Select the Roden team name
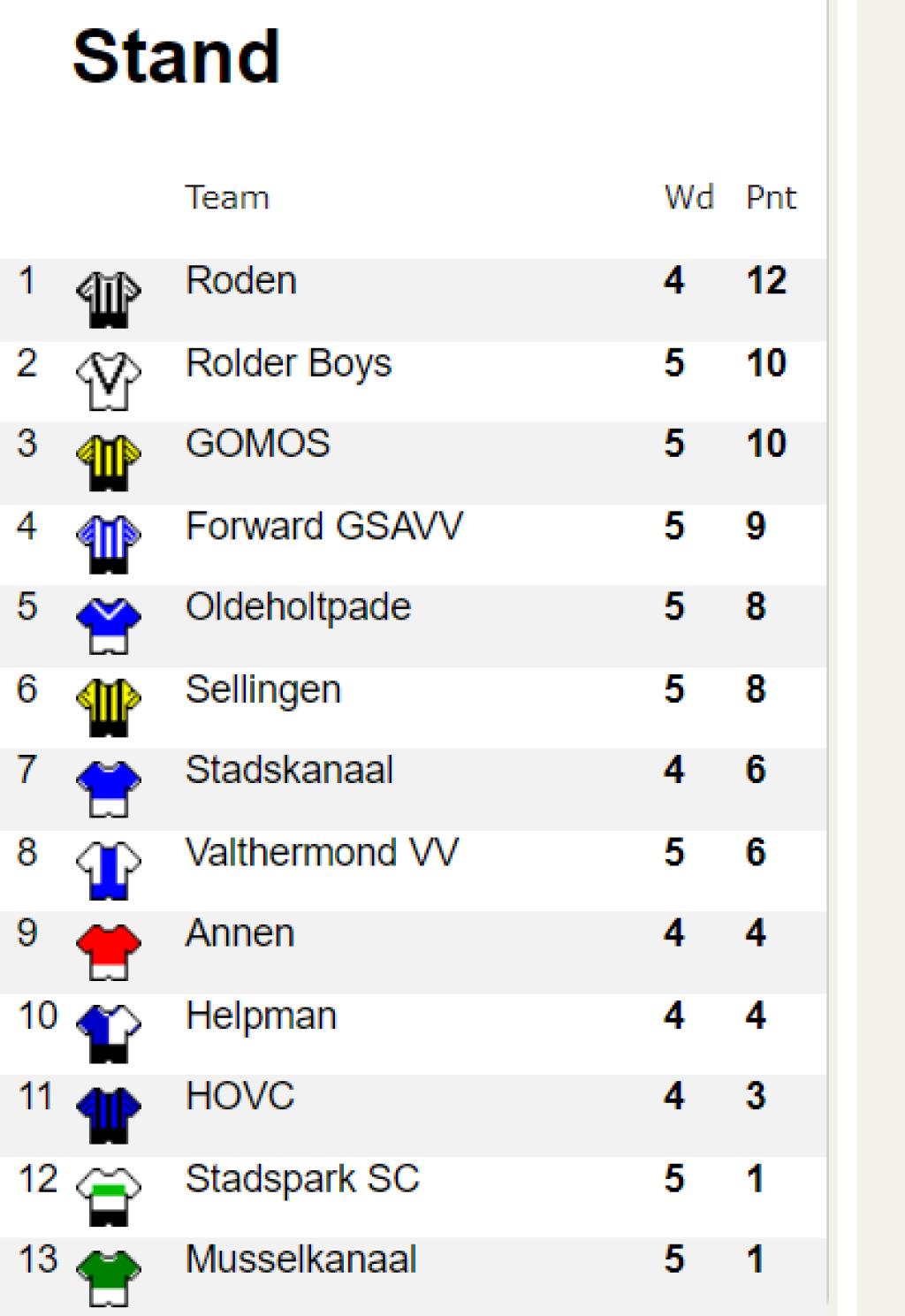Viewport: 905px width, 1316px height. tap(240, 281)
